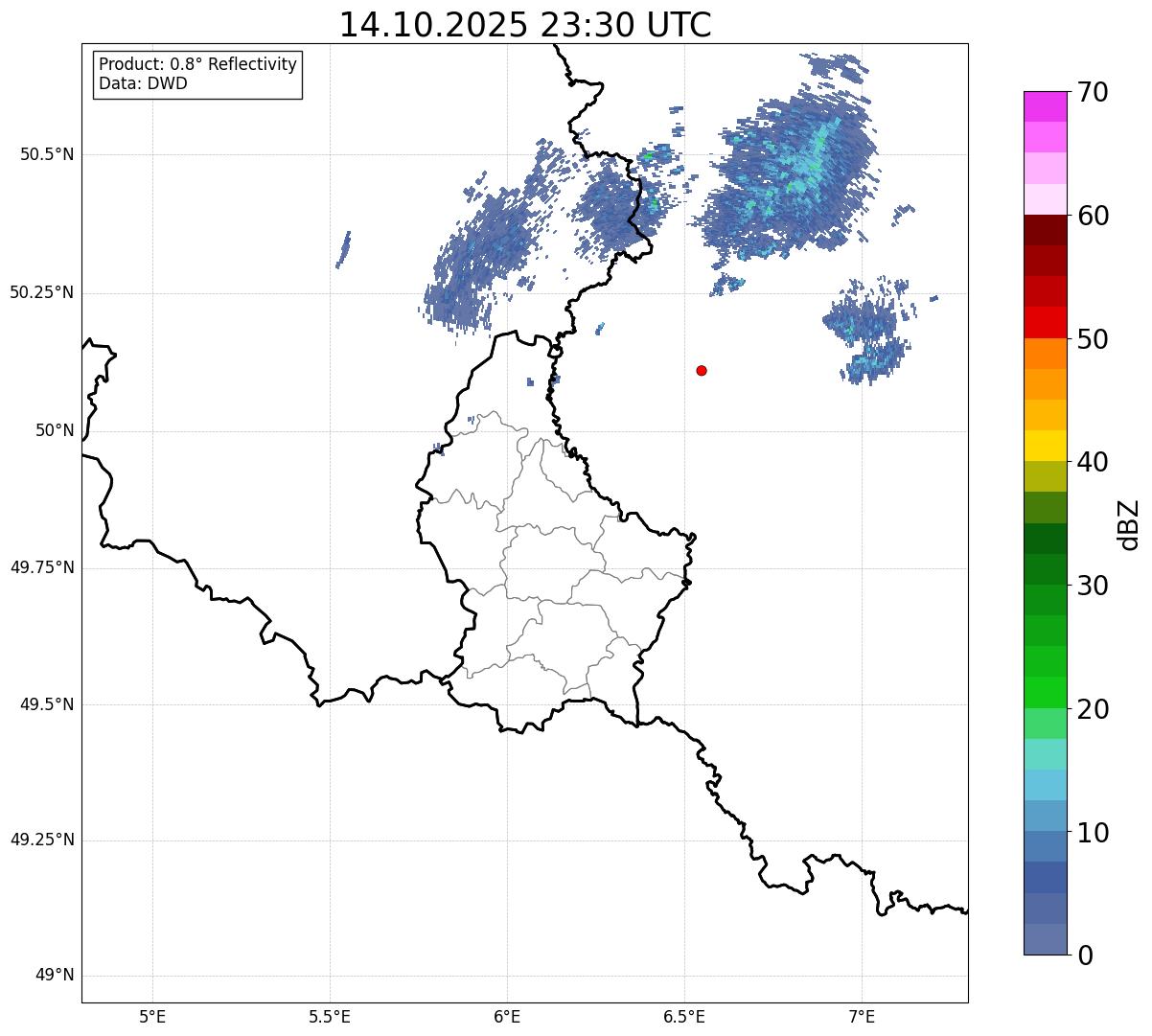Click the latitude label "49.75°N"
This screenshot has height=1036, width=1152.
pyautogui.click(x=42, y=567)
